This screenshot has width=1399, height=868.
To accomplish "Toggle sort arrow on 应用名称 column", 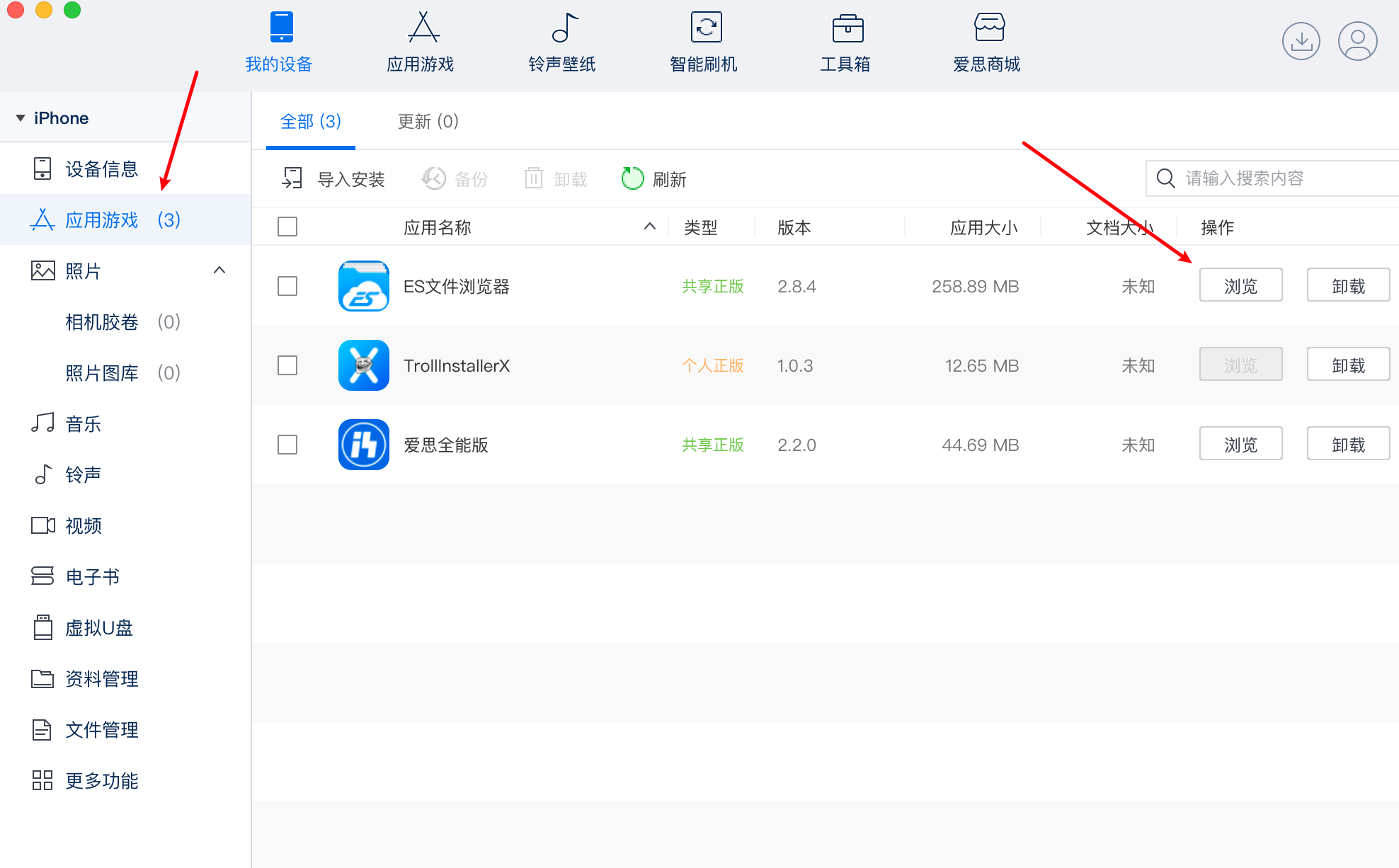I will [x=649, y=227].
